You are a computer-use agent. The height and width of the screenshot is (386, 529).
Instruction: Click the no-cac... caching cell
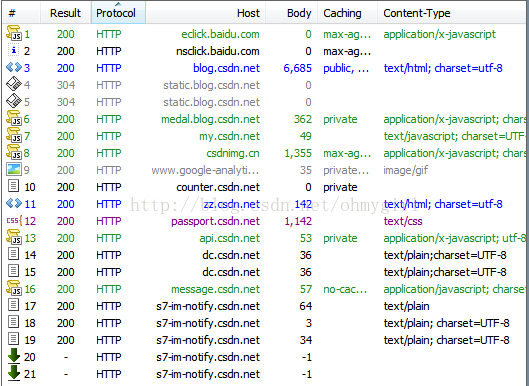pyautogui.click(x=345, y=289)
